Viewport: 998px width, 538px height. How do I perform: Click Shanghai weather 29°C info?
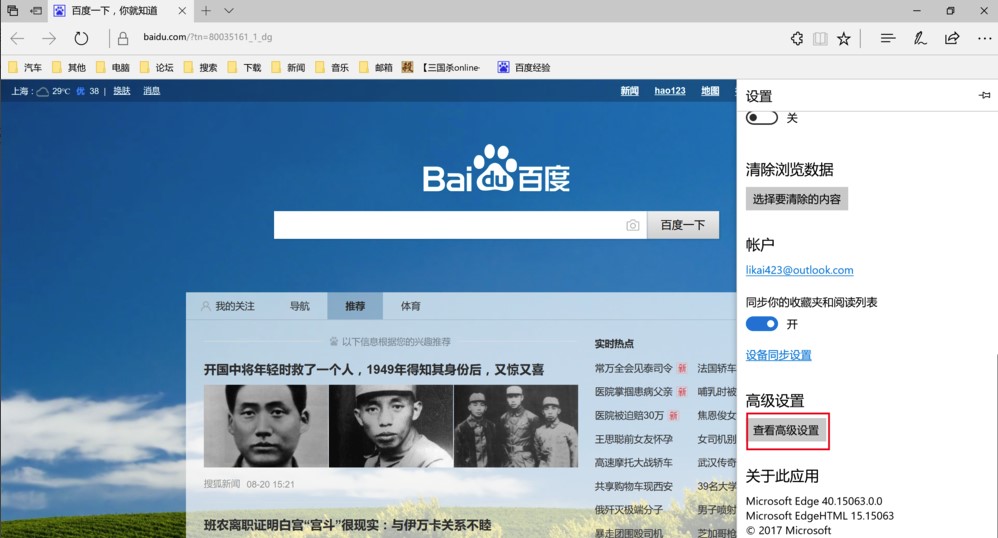click(x=53, y=91)
